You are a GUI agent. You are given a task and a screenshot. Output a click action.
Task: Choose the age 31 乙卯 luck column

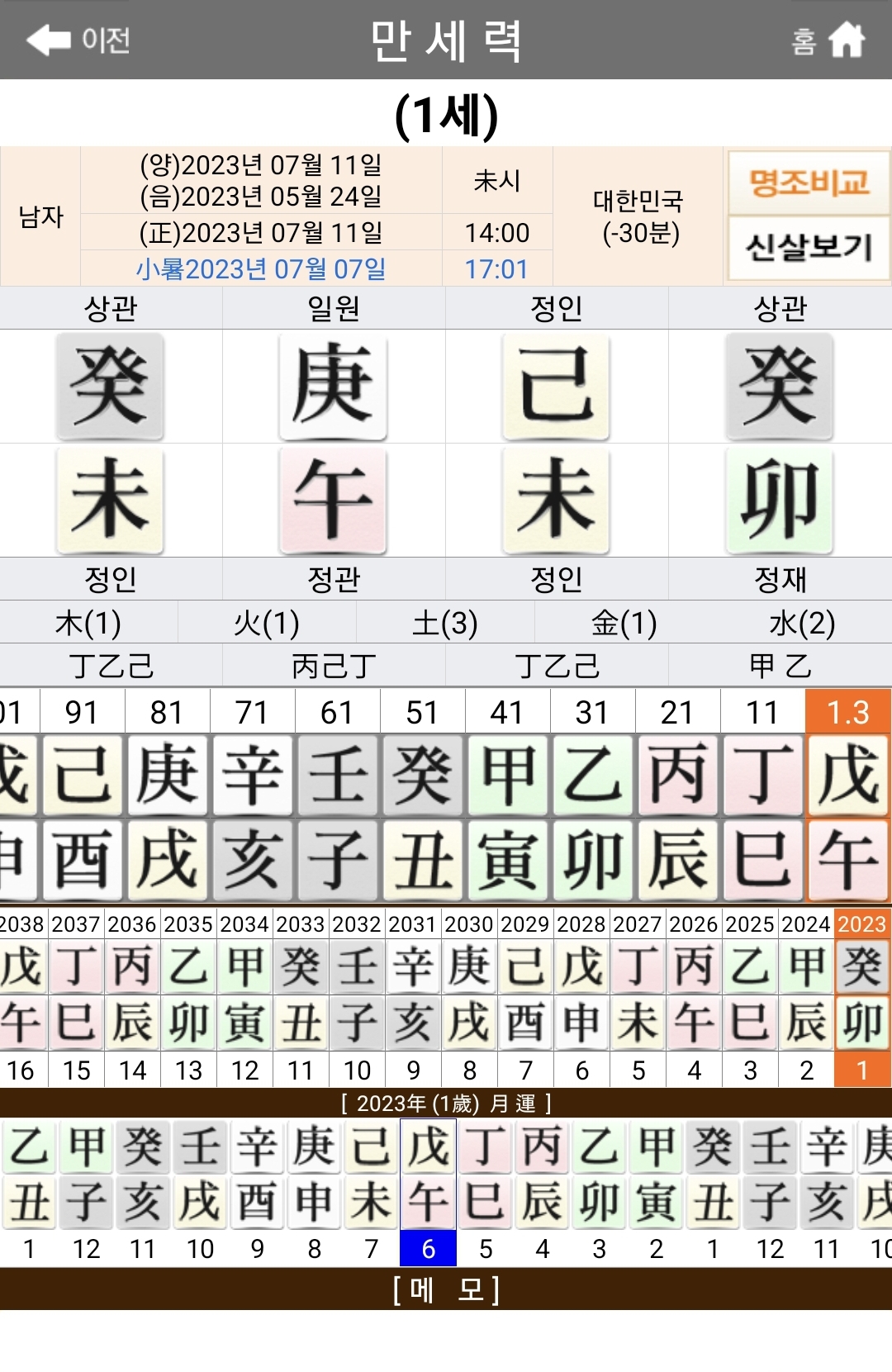point(592,795)
